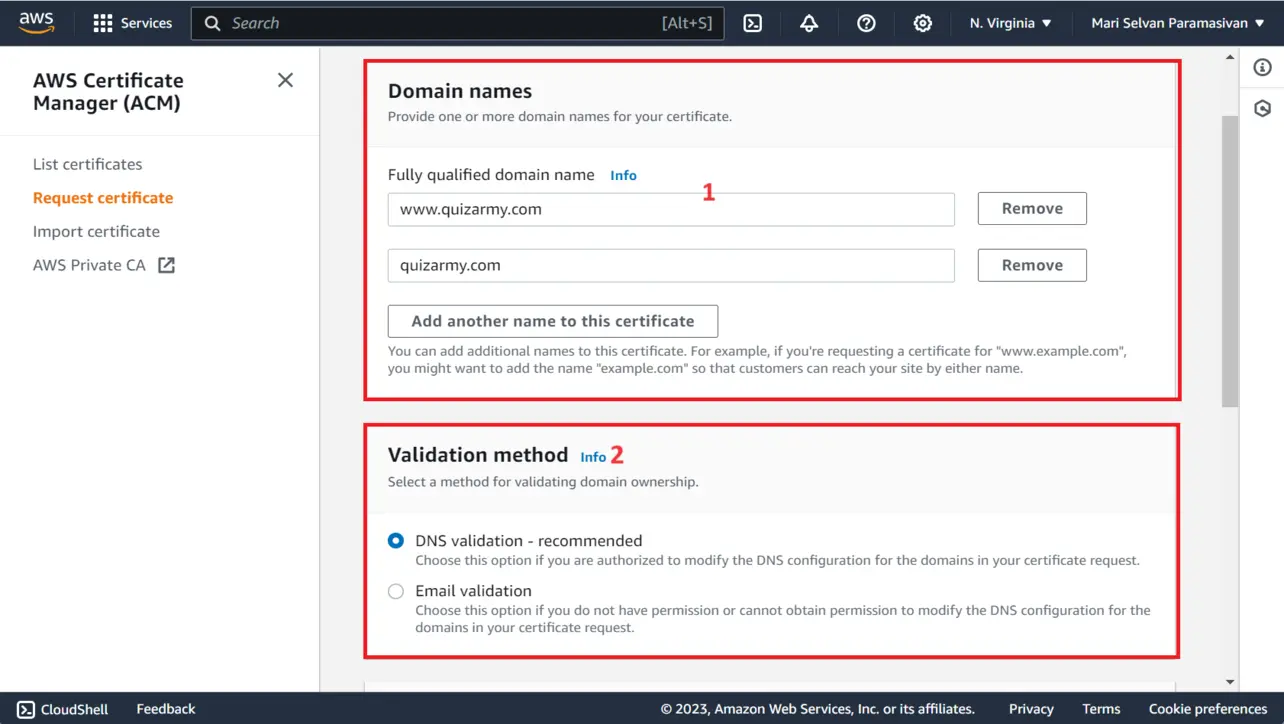Open Info link next to Validation method
This screenshot has height=724, width=1284.
point(593,457)
